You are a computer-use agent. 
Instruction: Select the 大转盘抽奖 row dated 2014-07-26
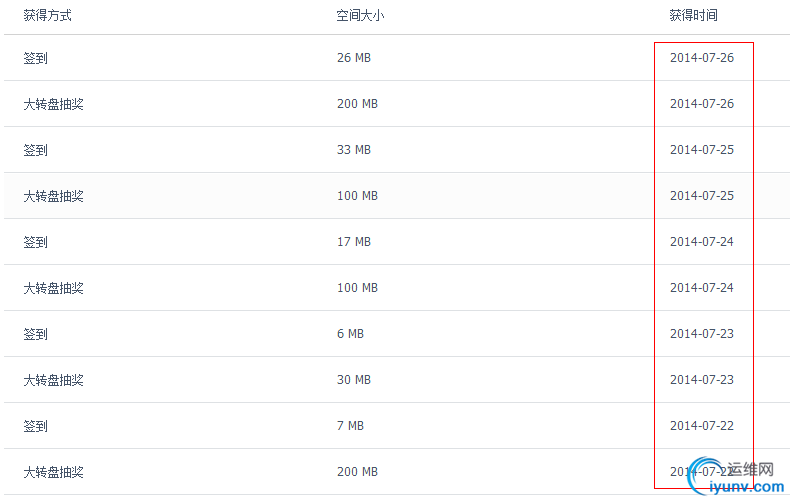(397, 104)
